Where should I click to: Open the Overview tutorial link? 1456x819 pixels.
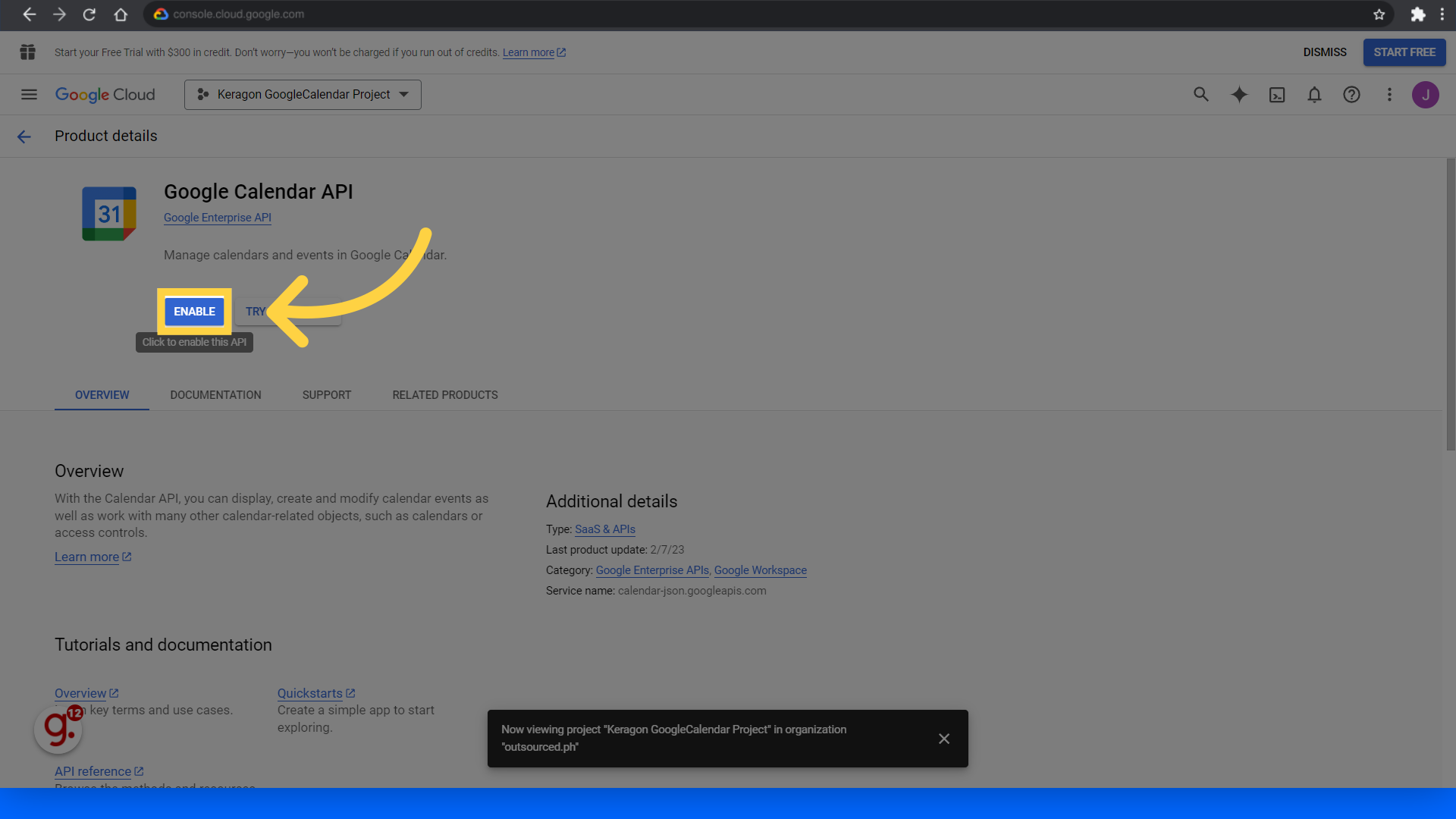pos(86,694)
